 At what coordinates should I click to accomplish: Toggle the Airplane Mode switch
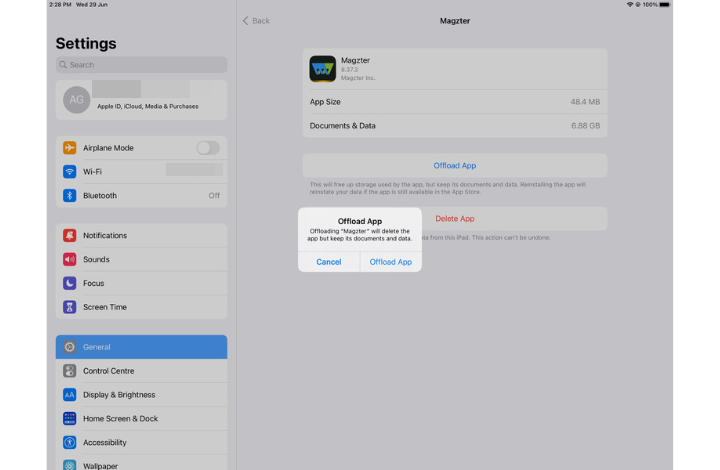point(208,148)
